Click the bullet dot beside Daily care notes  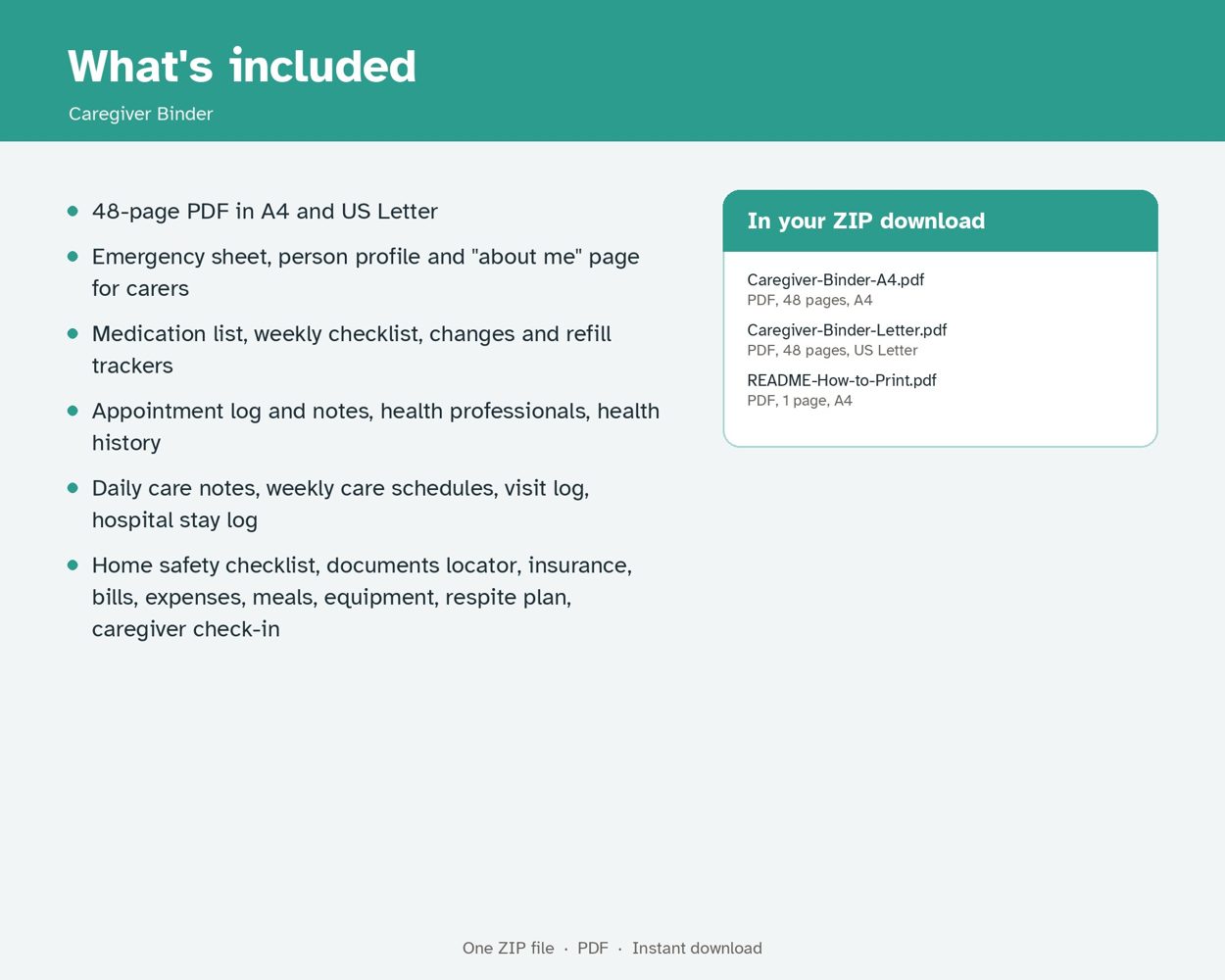[73, 487]
